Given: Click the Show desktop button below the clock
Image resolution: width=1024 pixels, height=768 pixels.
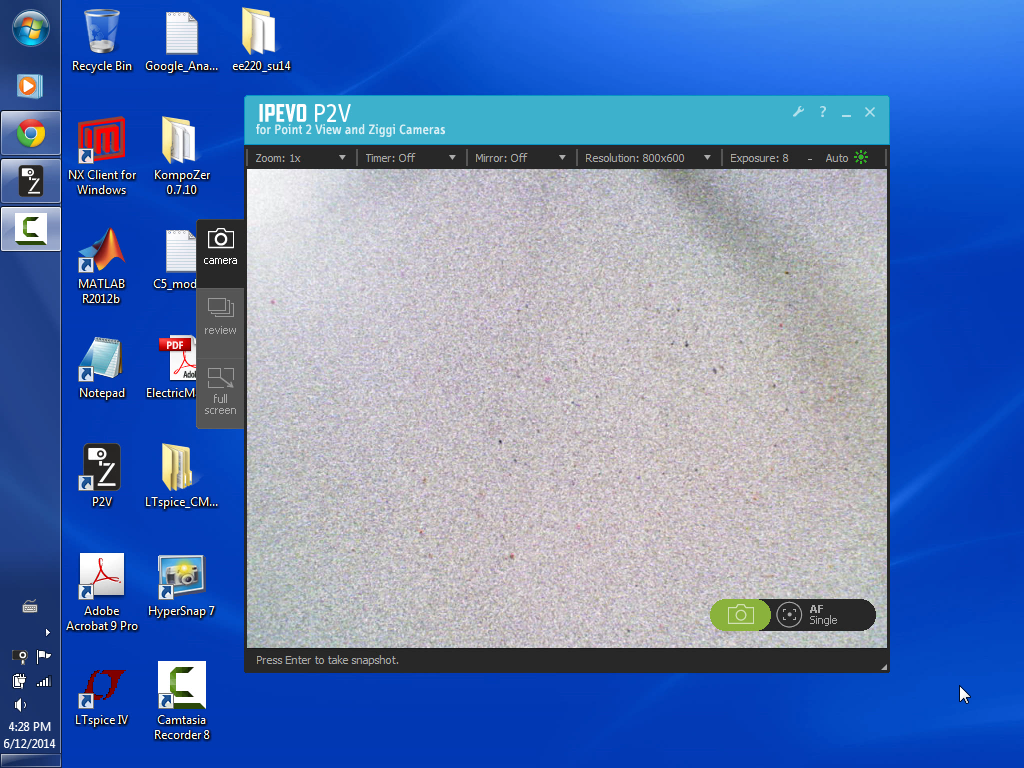Looking at the screenshot, I should (30, 761).
